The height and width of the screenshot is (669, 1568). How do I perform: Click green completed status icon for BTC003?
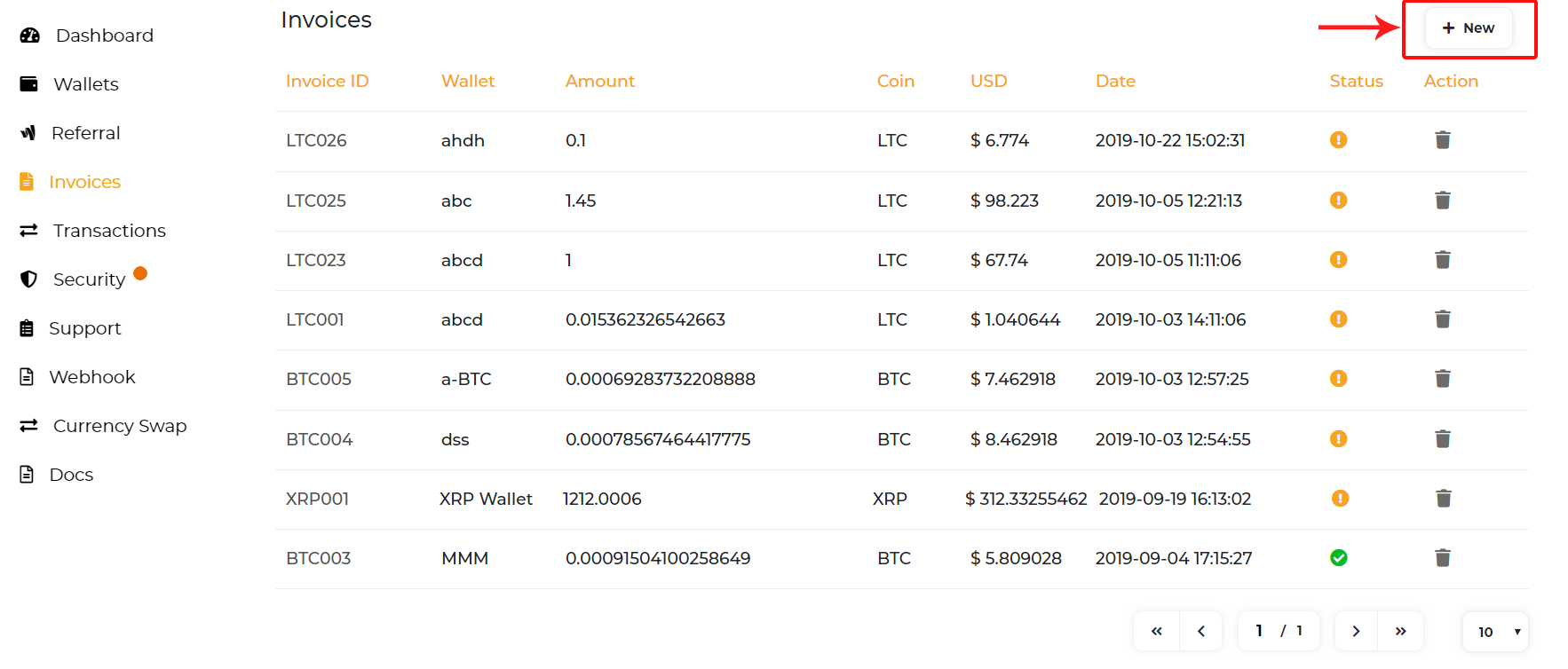[1339, 558]
